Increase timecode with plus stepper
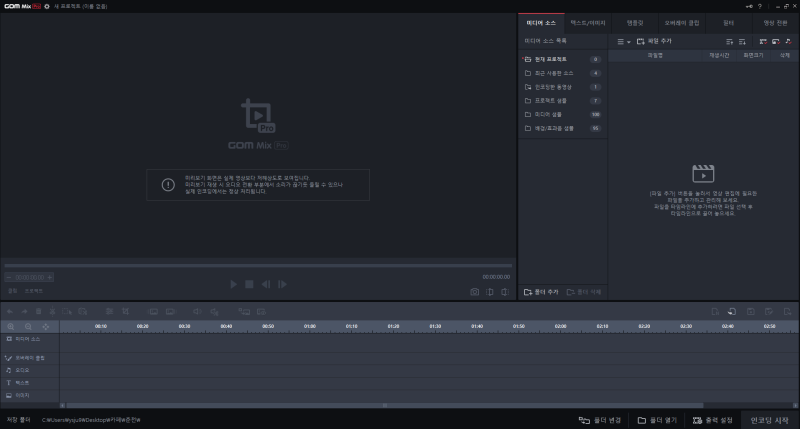This screenshot has width=800, height=429. click(49, 277)
